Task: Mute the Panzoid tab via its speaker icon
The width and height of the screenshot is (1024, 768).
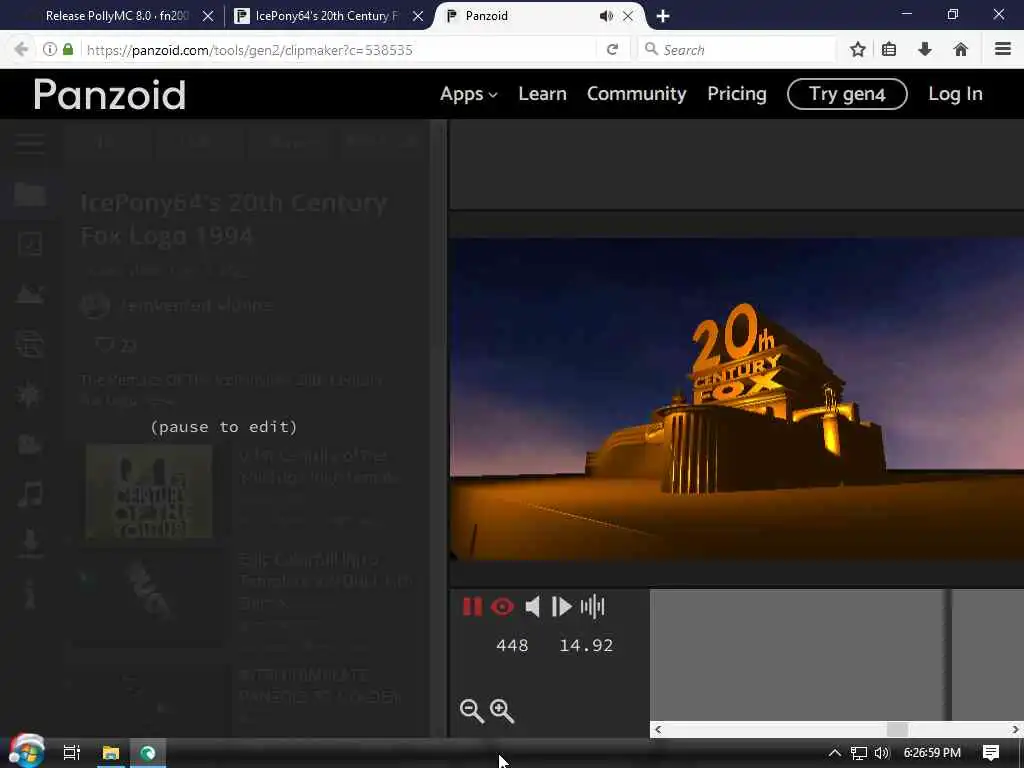Action: tap(606, 16)
